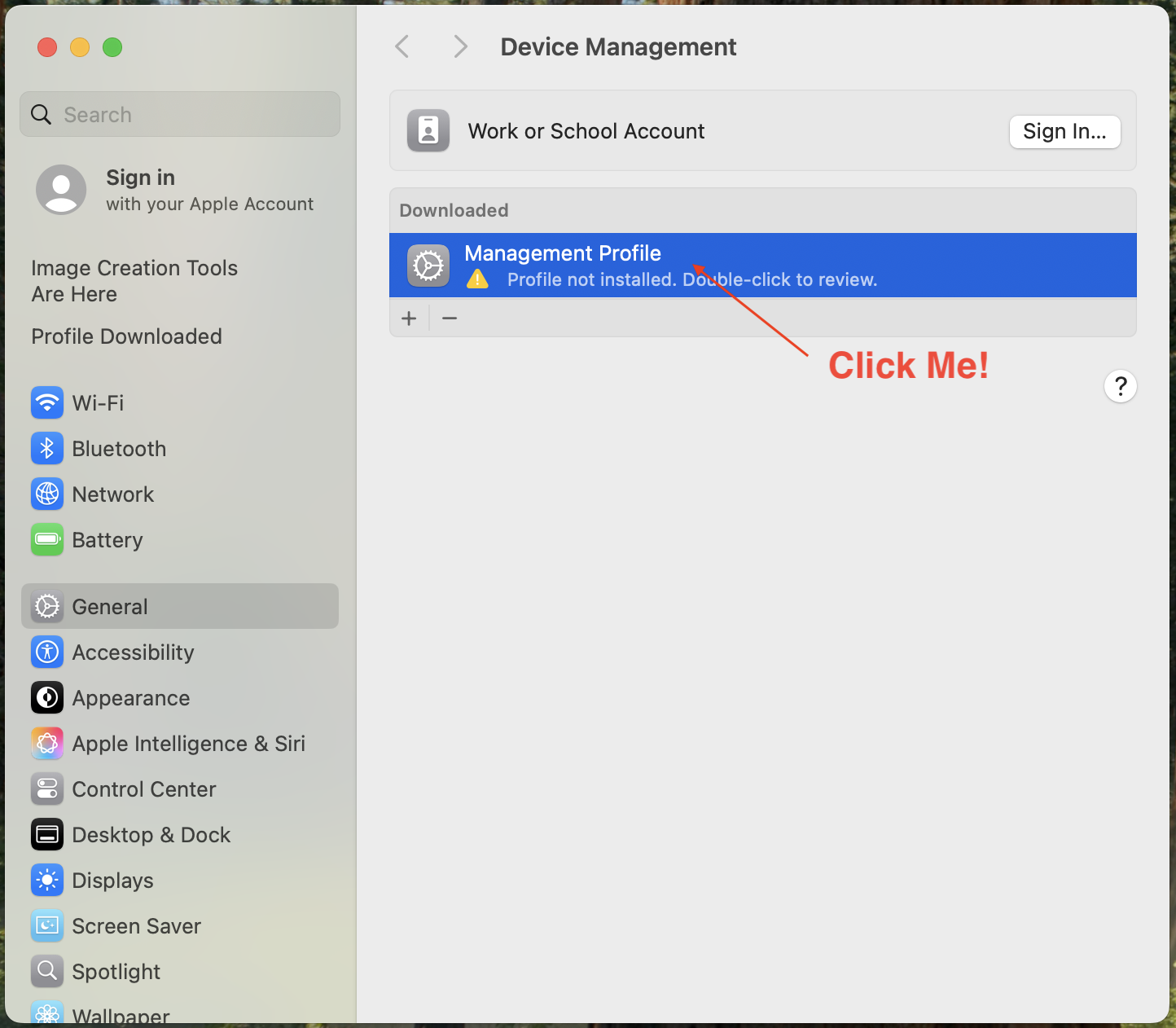
Task: Select Bluetooth label in sidebar
Action: [x=119, y=449]
